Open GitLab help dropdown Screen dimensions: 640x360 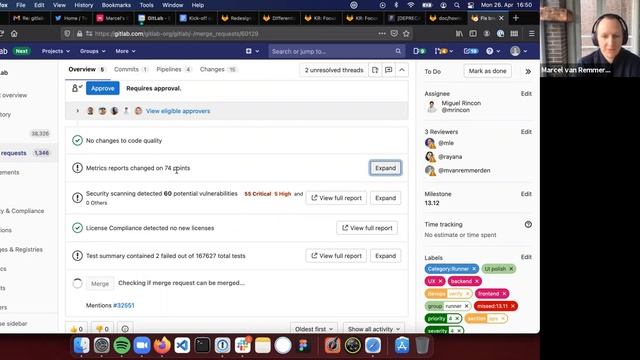click(x=493, y=51)
